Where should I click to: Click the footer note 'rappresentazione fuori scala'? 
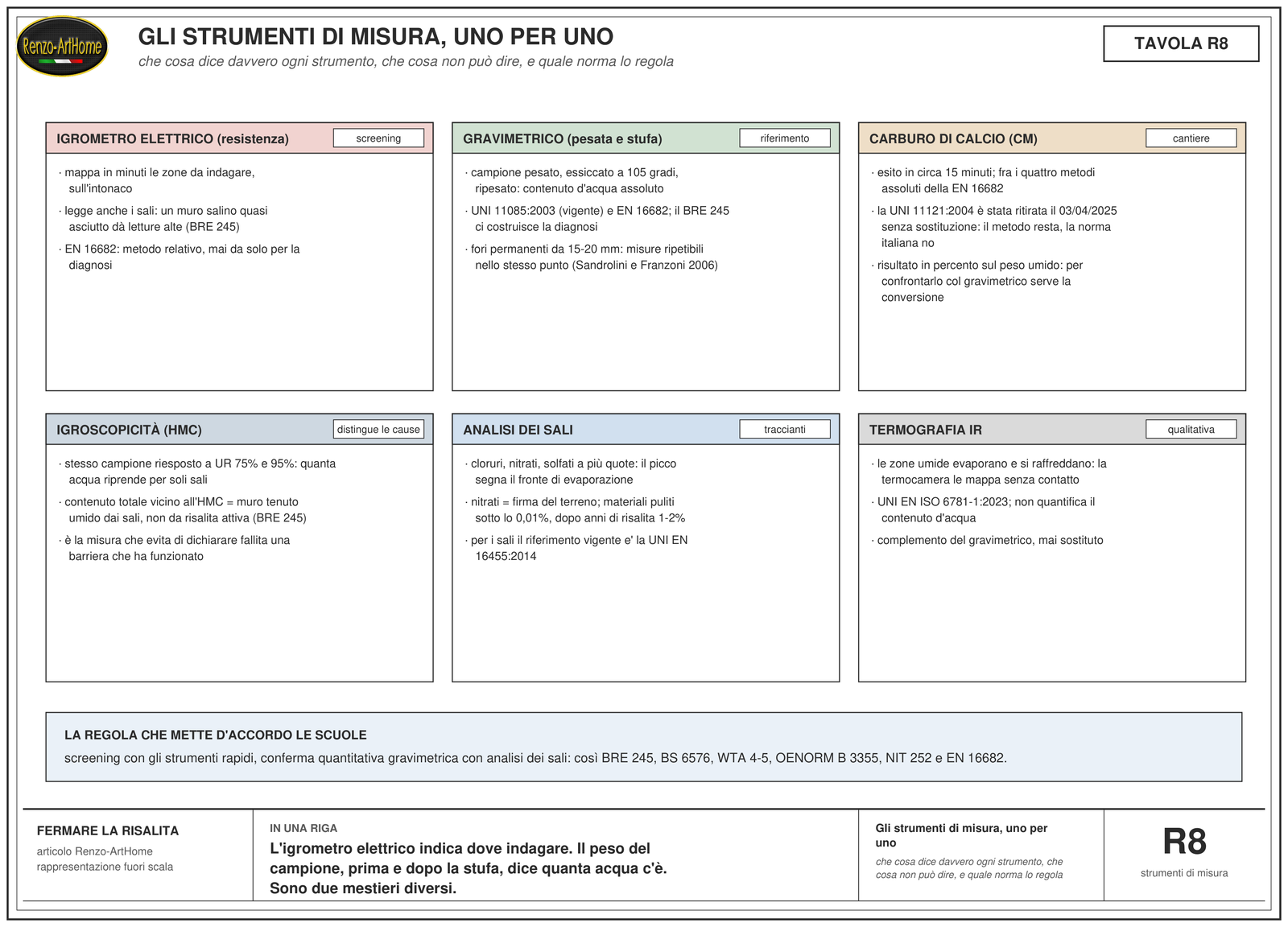[x=105, y=867]
